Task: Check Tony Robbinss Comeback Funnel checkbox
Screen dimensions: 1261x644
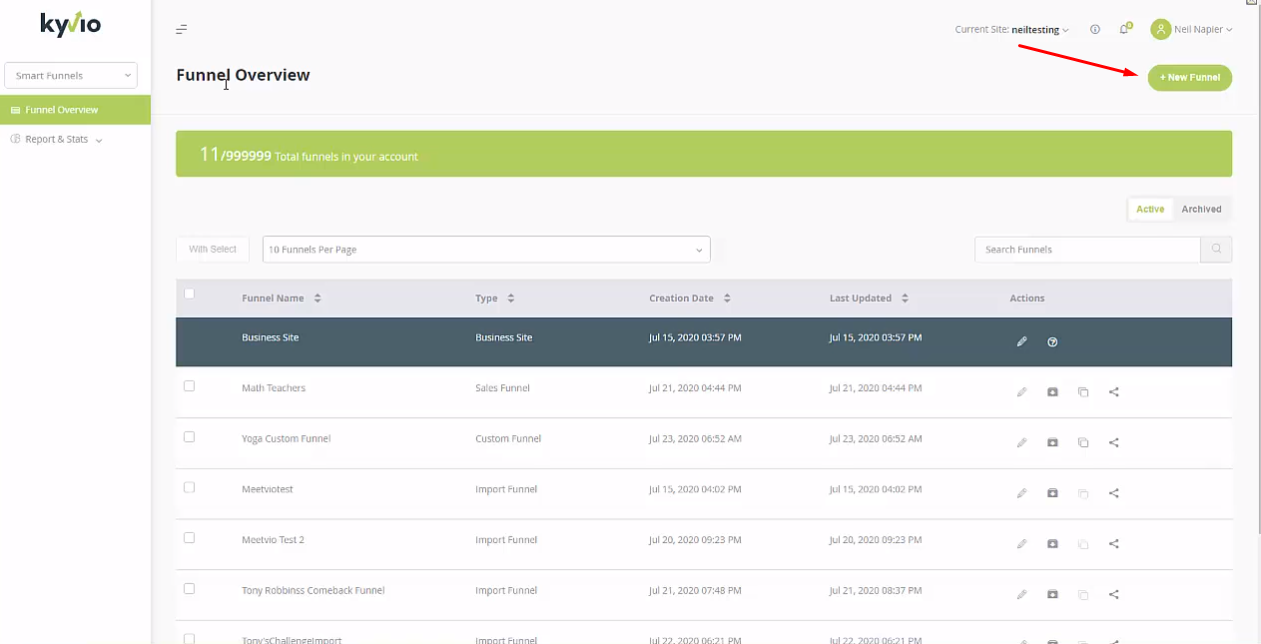Action: (x=189, y=589)
